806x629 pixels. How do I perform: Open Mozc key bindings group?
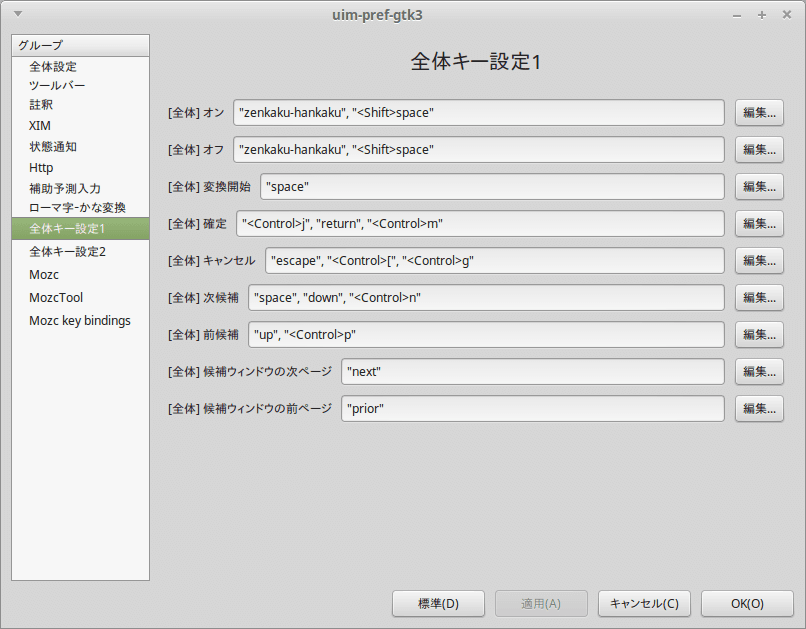[80, 321]
